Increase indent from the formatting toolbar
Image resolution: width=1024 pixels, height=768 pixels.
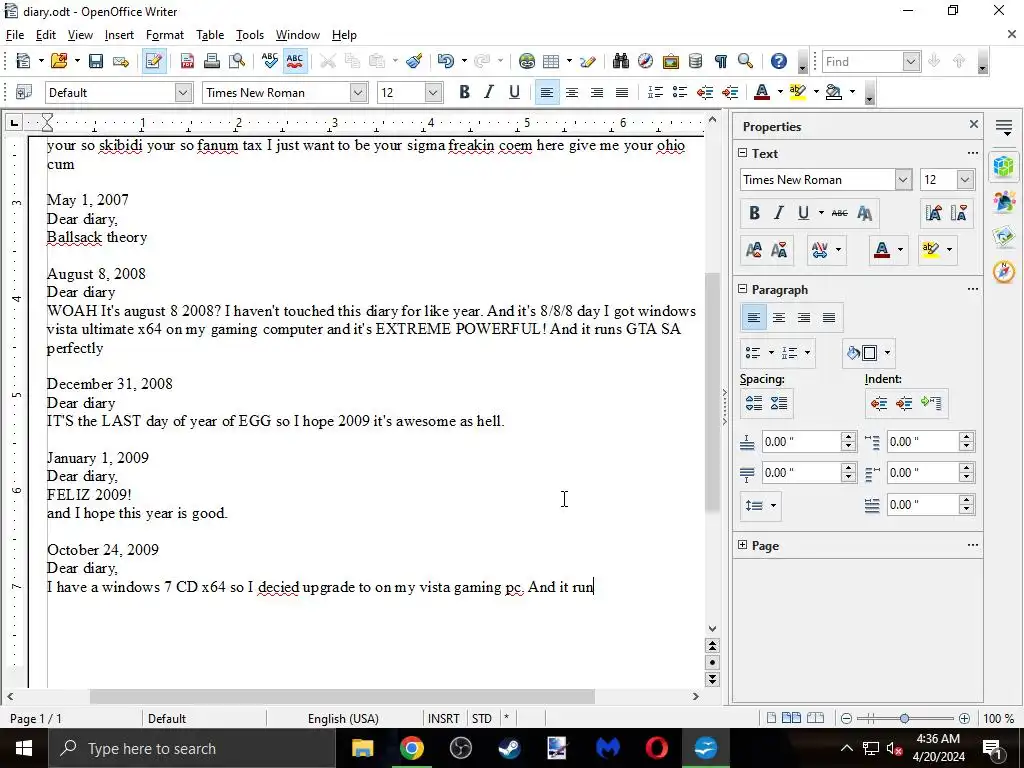point(729,93)
